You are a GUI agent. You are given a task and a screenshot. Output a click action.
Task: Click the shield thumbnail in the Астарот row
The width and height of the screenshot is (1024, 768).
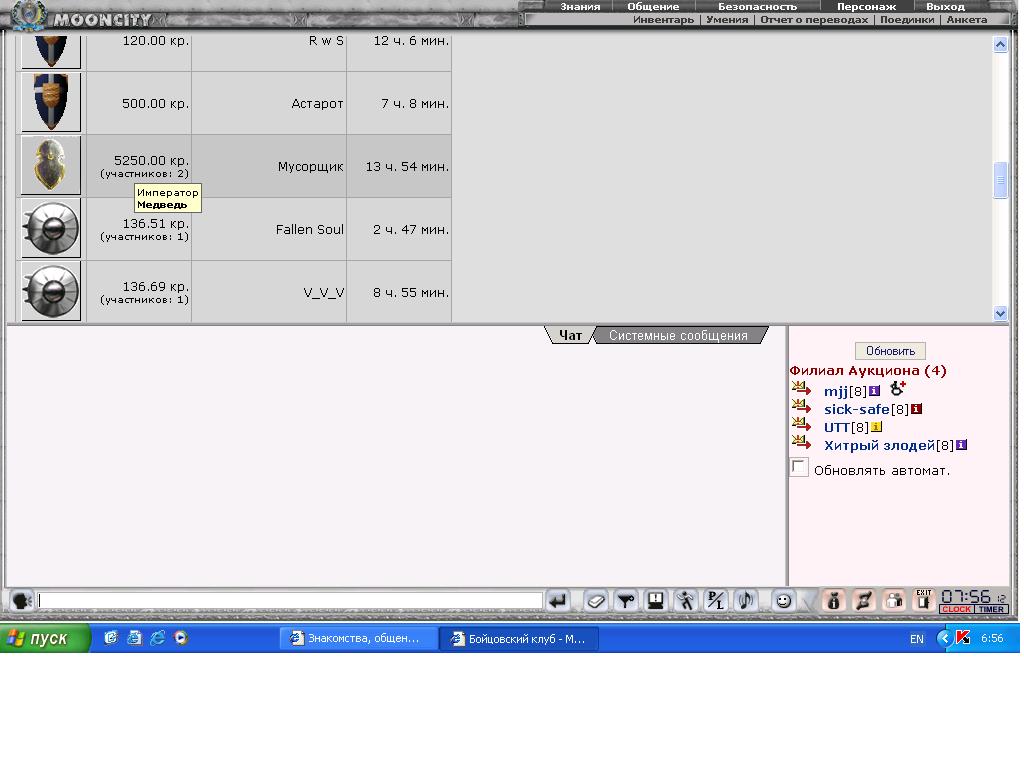click(x=51, y=103)
